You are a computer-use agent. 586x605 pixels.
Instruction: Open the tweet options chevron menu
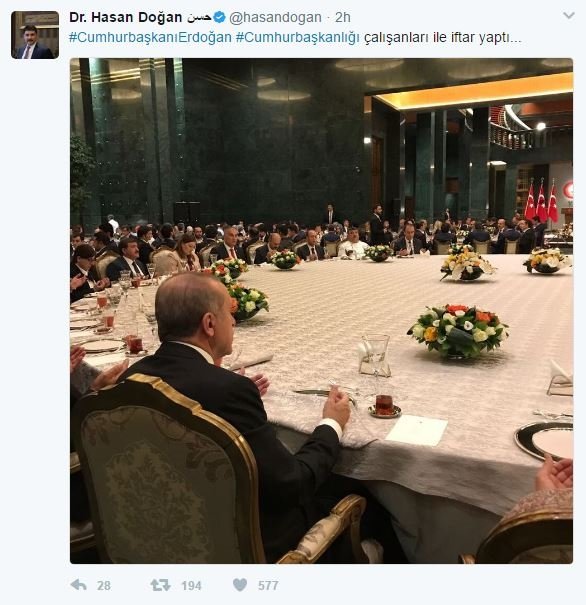tap(569, 16)
